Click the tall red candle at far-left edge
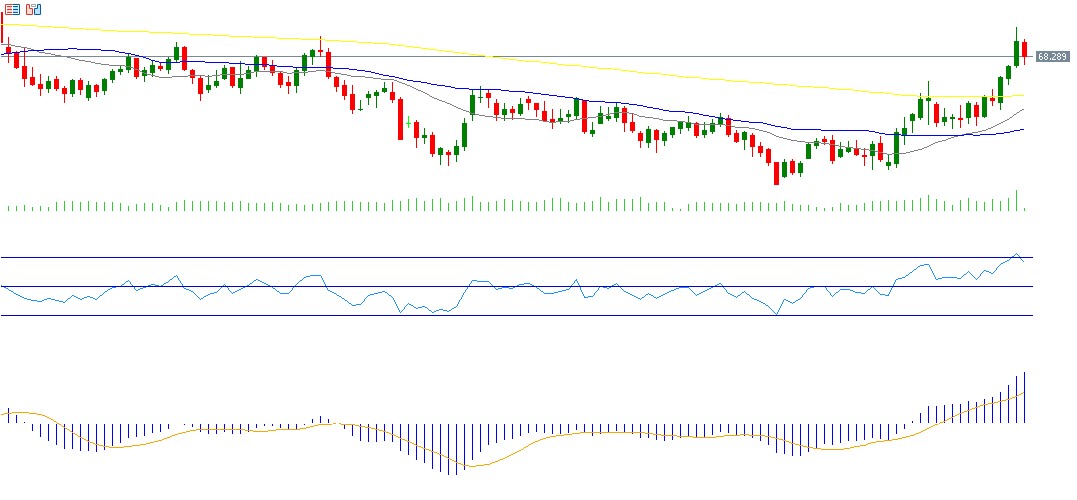1077x500 pixels. tap(3, 28)
